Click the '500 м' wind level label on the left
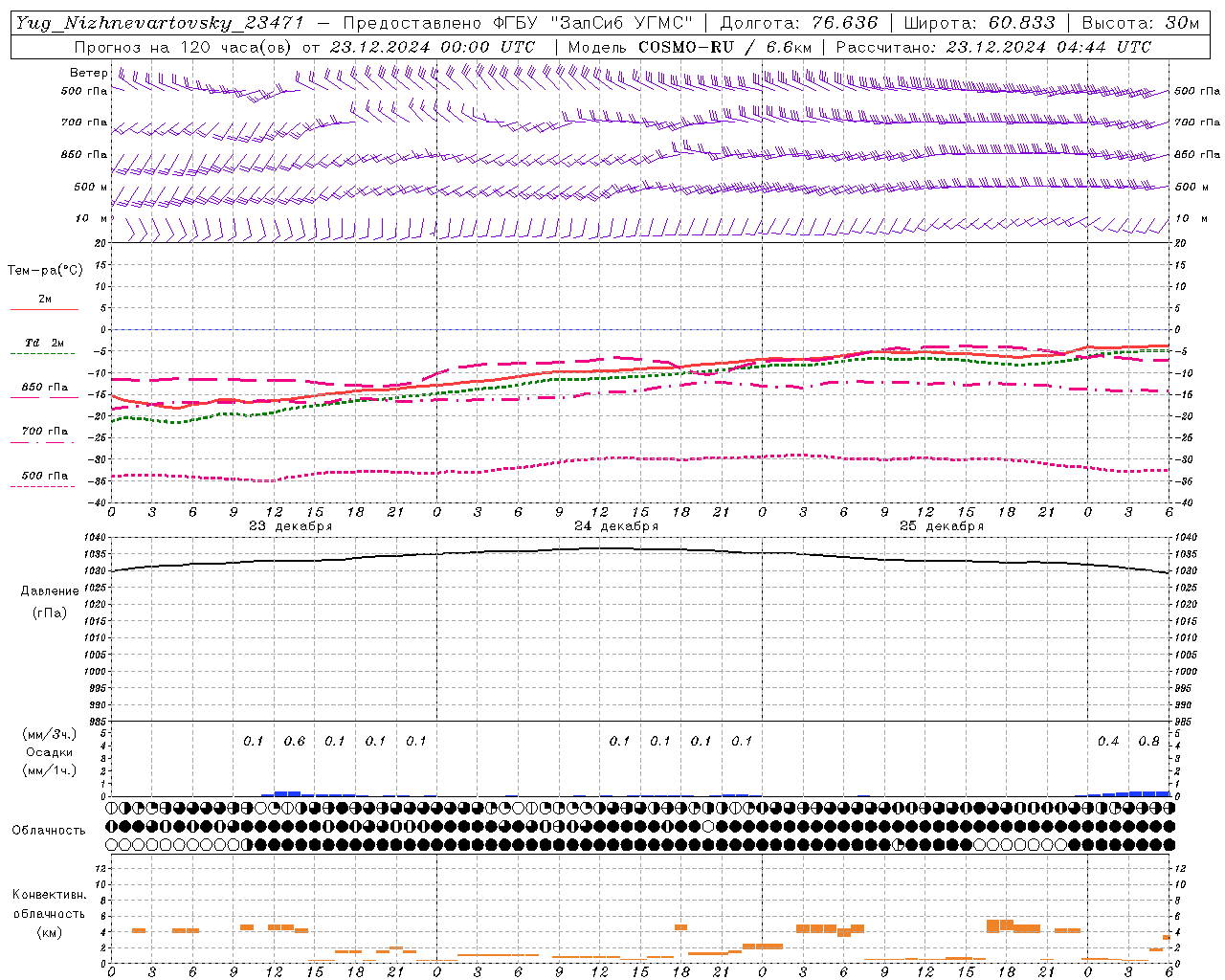The width and height of the screenshot is (1225, 980). coord(92,188)
